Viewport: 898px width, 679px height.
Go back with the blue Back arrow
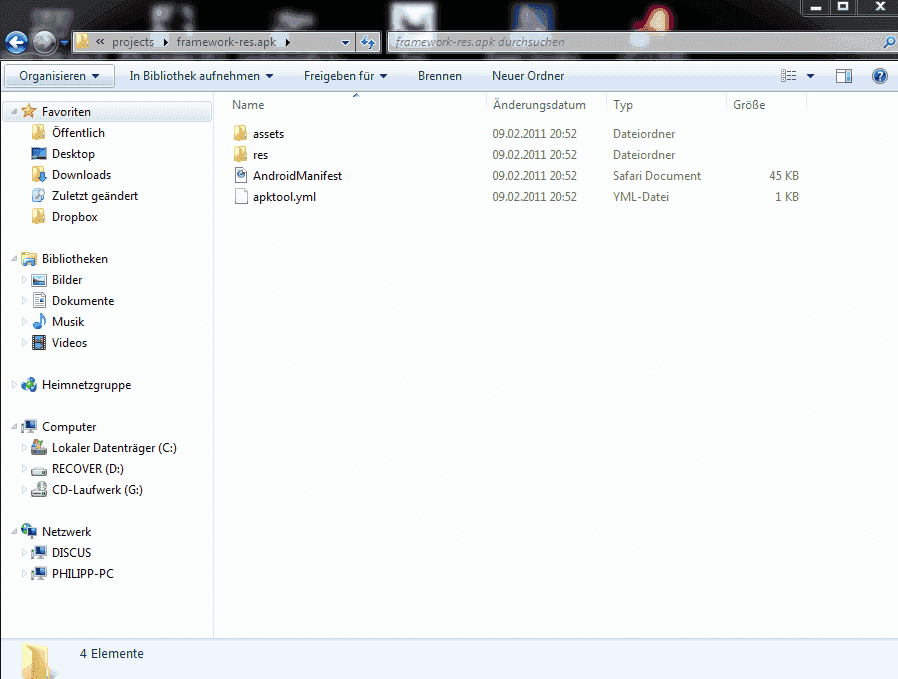point(16,42)
